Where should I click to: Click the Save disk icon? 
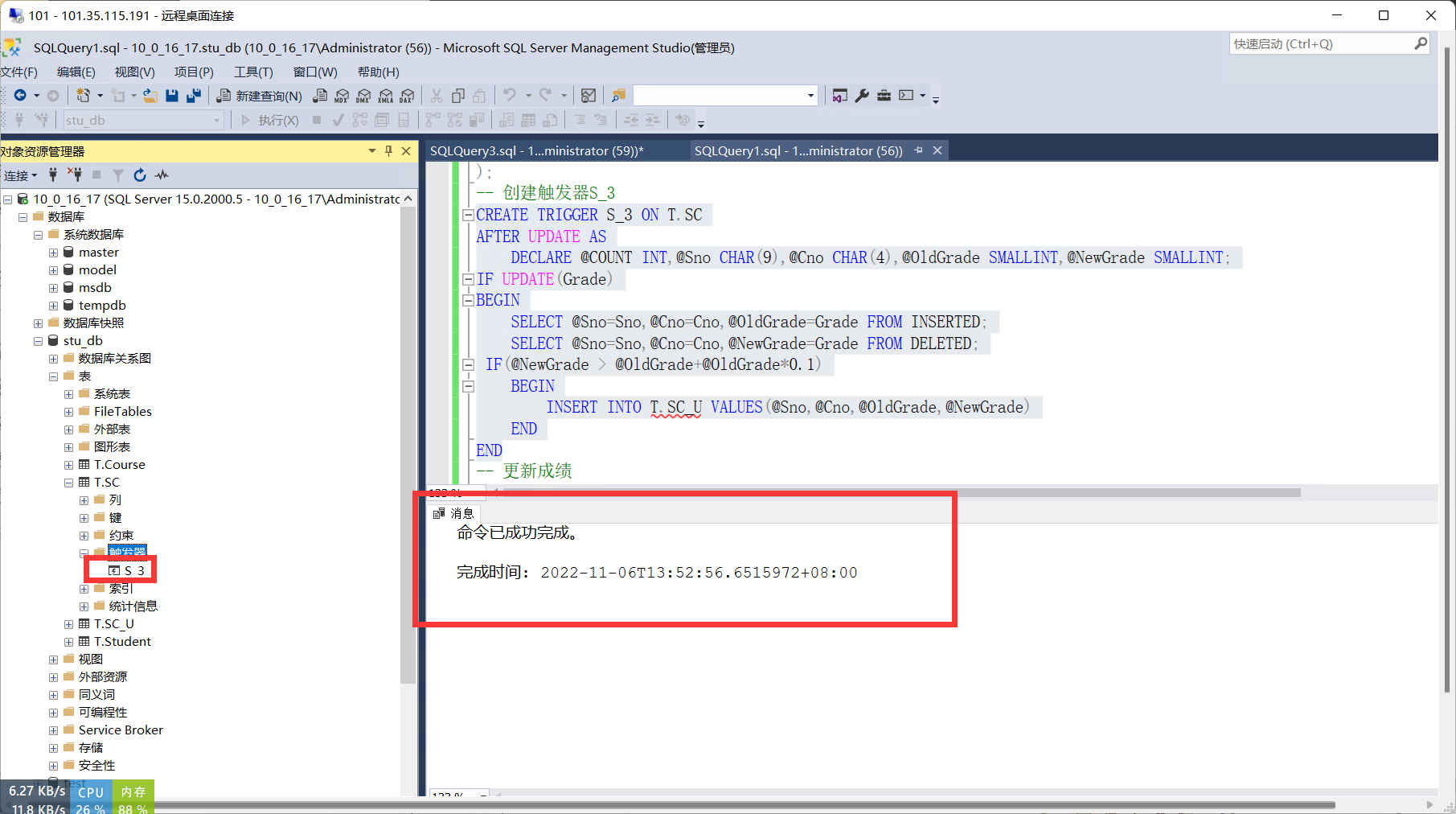coord(172,96)
